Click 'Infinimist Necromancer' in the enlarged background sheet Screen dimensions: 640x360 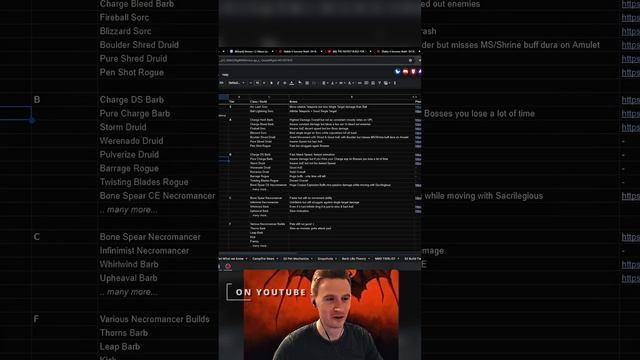[144, 251]
